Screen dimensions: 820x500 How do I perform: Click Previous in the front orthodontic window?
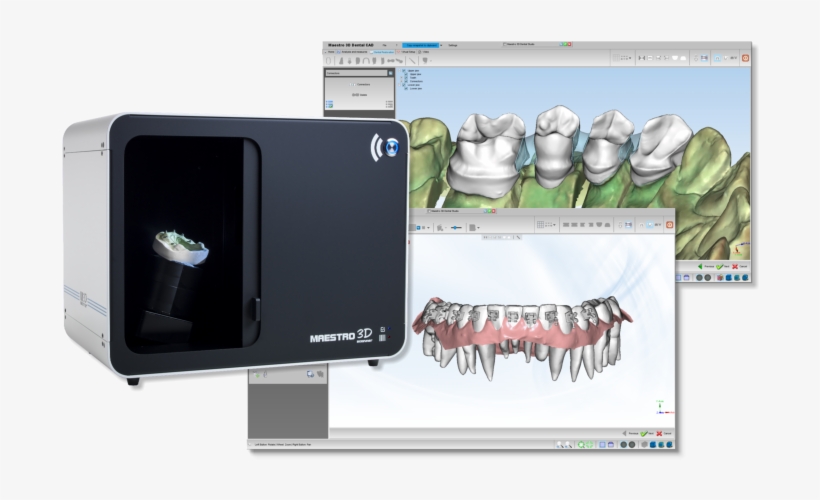click(x=629, y=434)
